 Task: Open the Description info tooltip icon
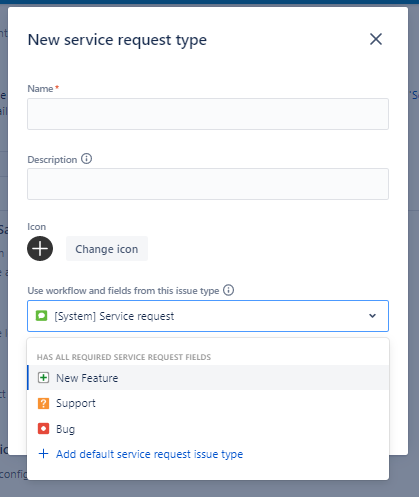86,159
